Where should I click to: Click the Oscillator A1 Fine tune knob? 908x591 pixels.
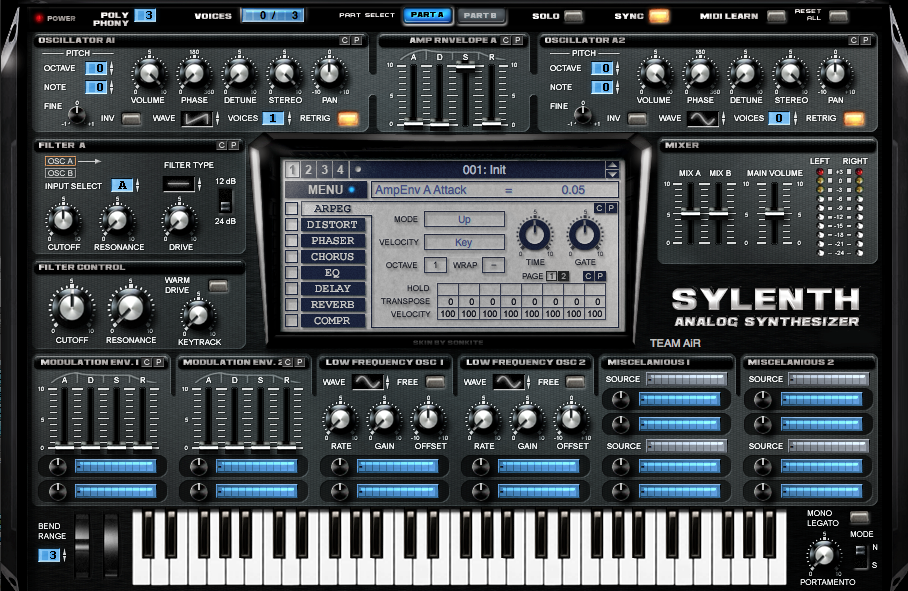(76, 114)
